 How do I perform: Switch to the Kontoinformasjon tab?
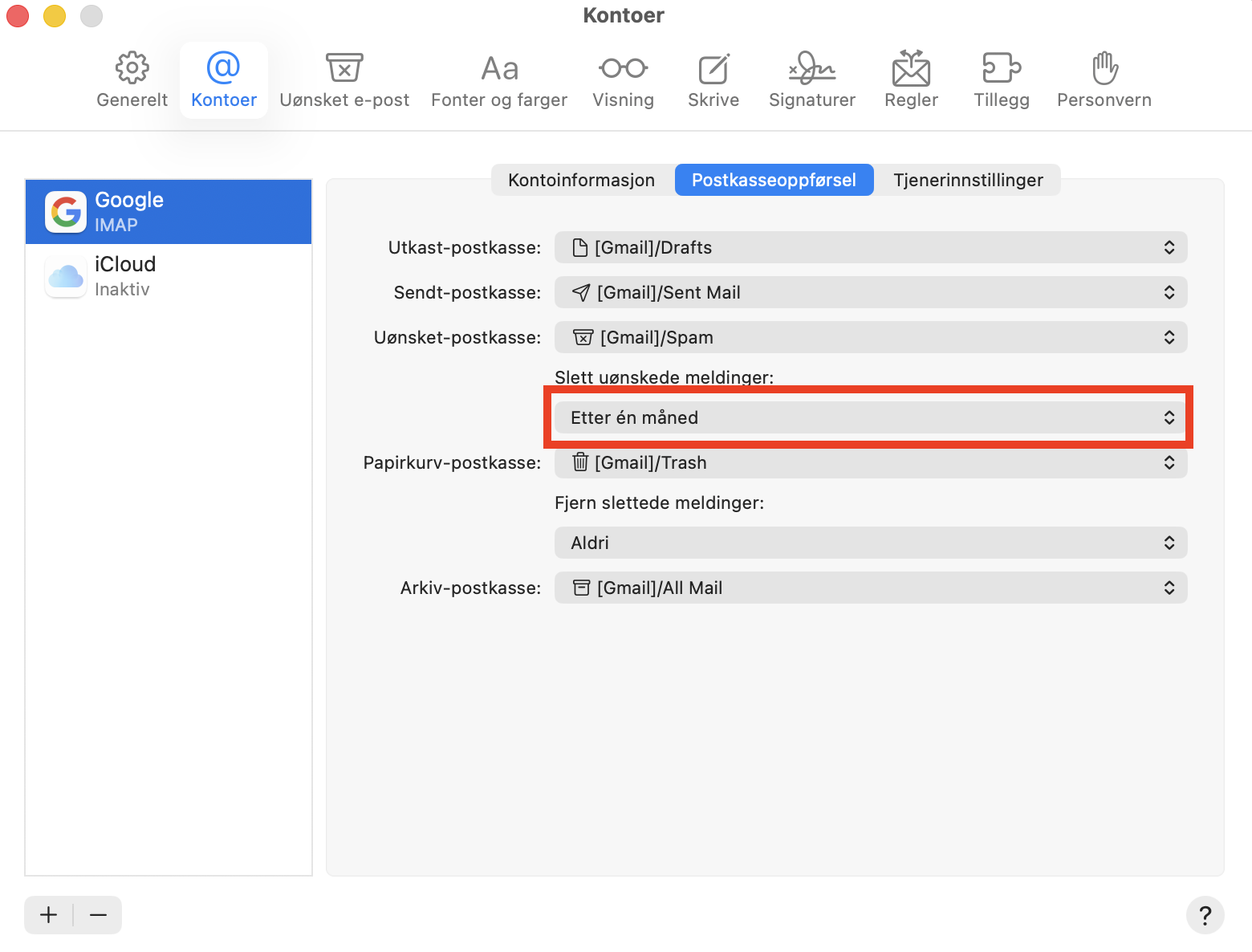[582, 180]
